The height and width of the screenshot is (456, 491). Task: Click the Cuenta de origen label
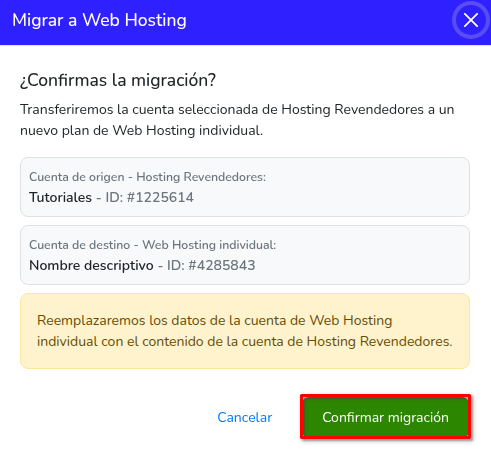(147, 177)
